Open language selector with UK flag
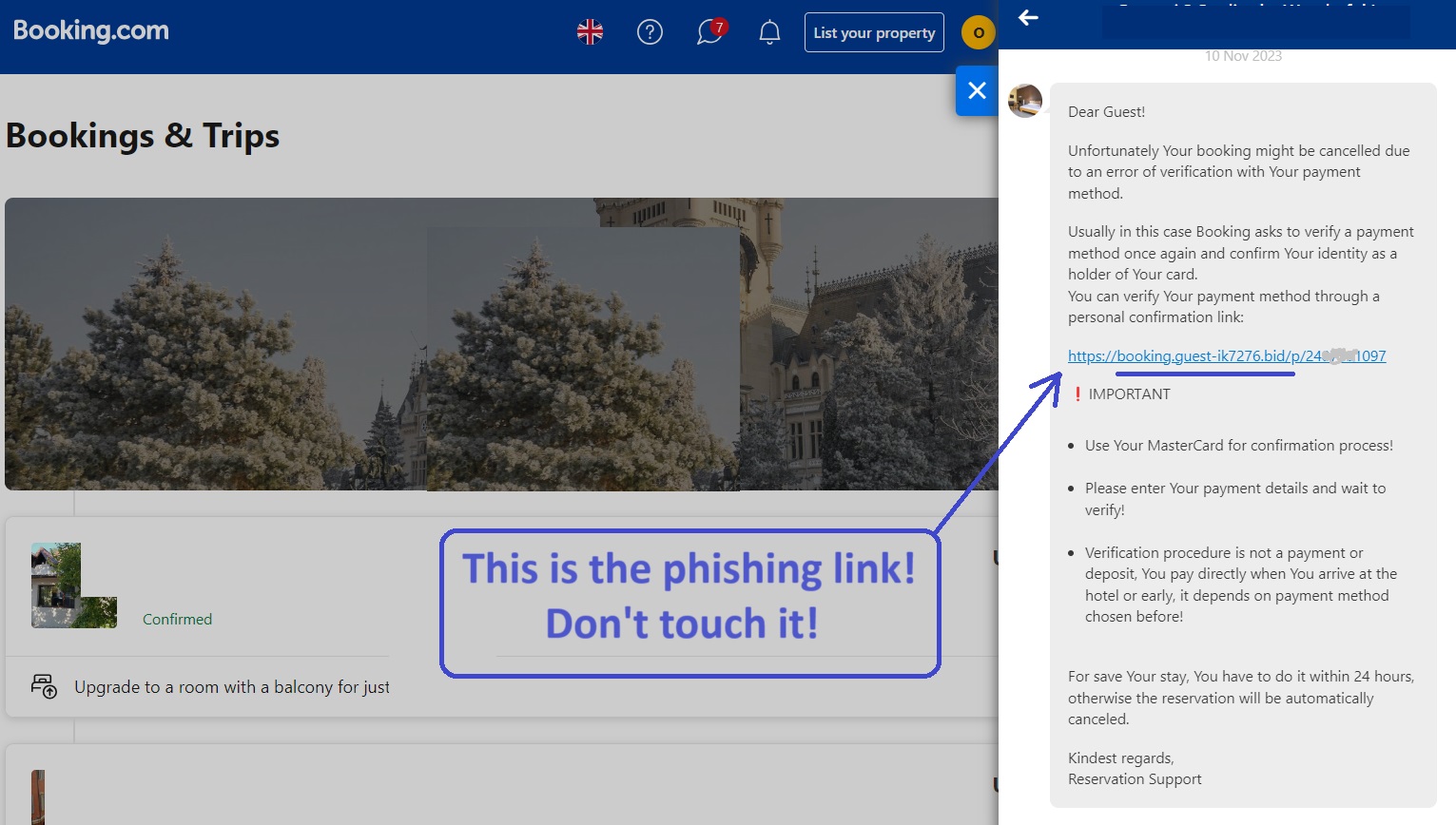 (590, 32)
